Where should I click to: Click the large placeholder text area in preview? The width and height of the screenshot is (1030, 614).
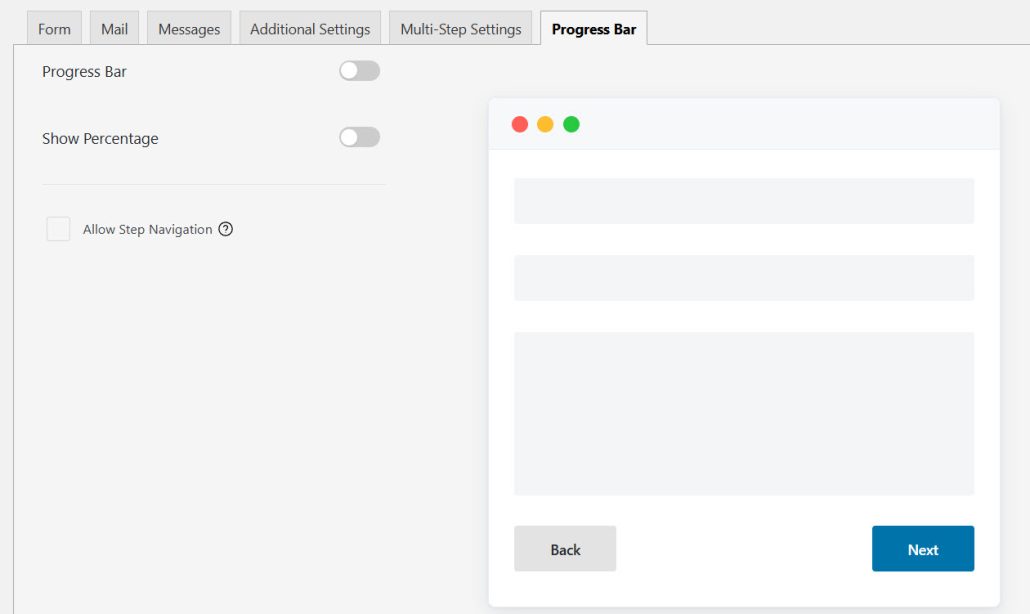coord(744,414)
